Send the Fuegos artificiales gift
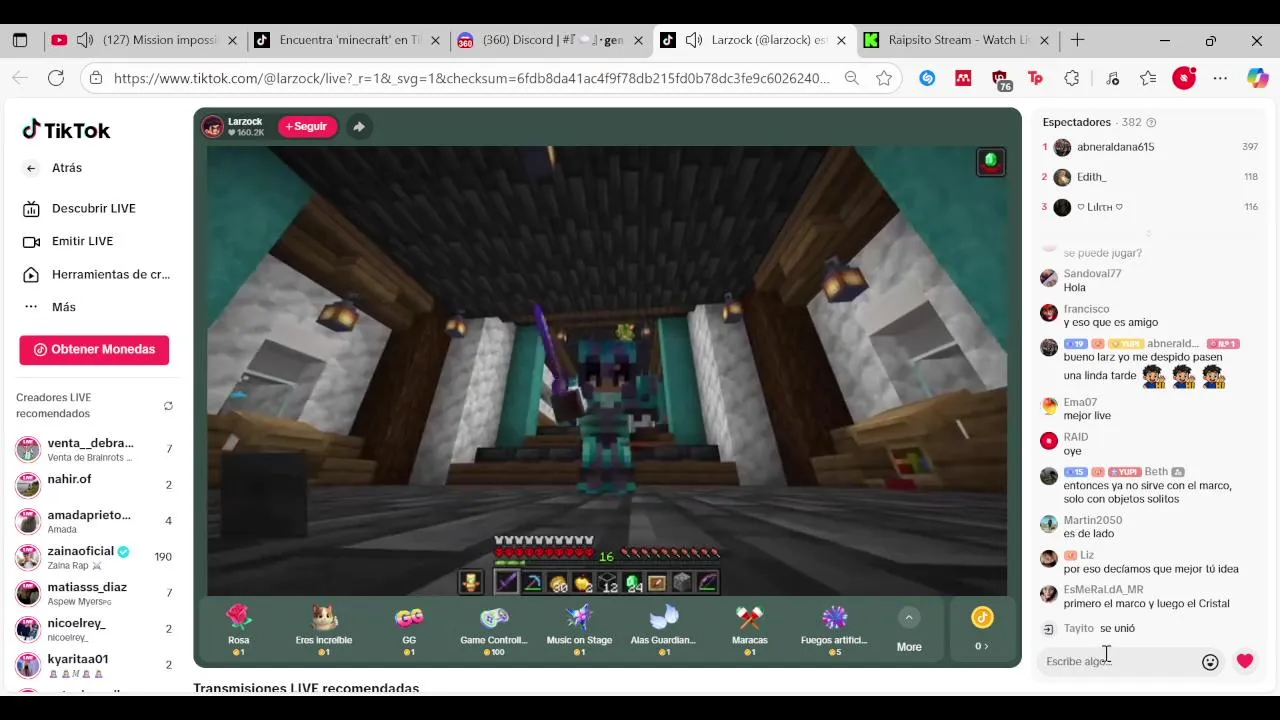 tap(835, 630)
